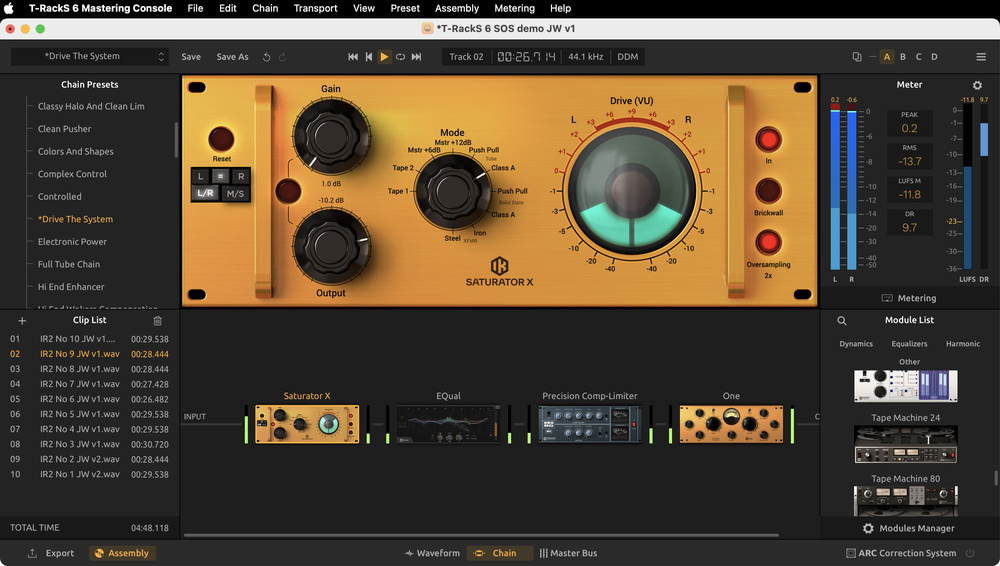Open the File menu
The width and height of the screenshot is (1000, 566).
point(195,8)
